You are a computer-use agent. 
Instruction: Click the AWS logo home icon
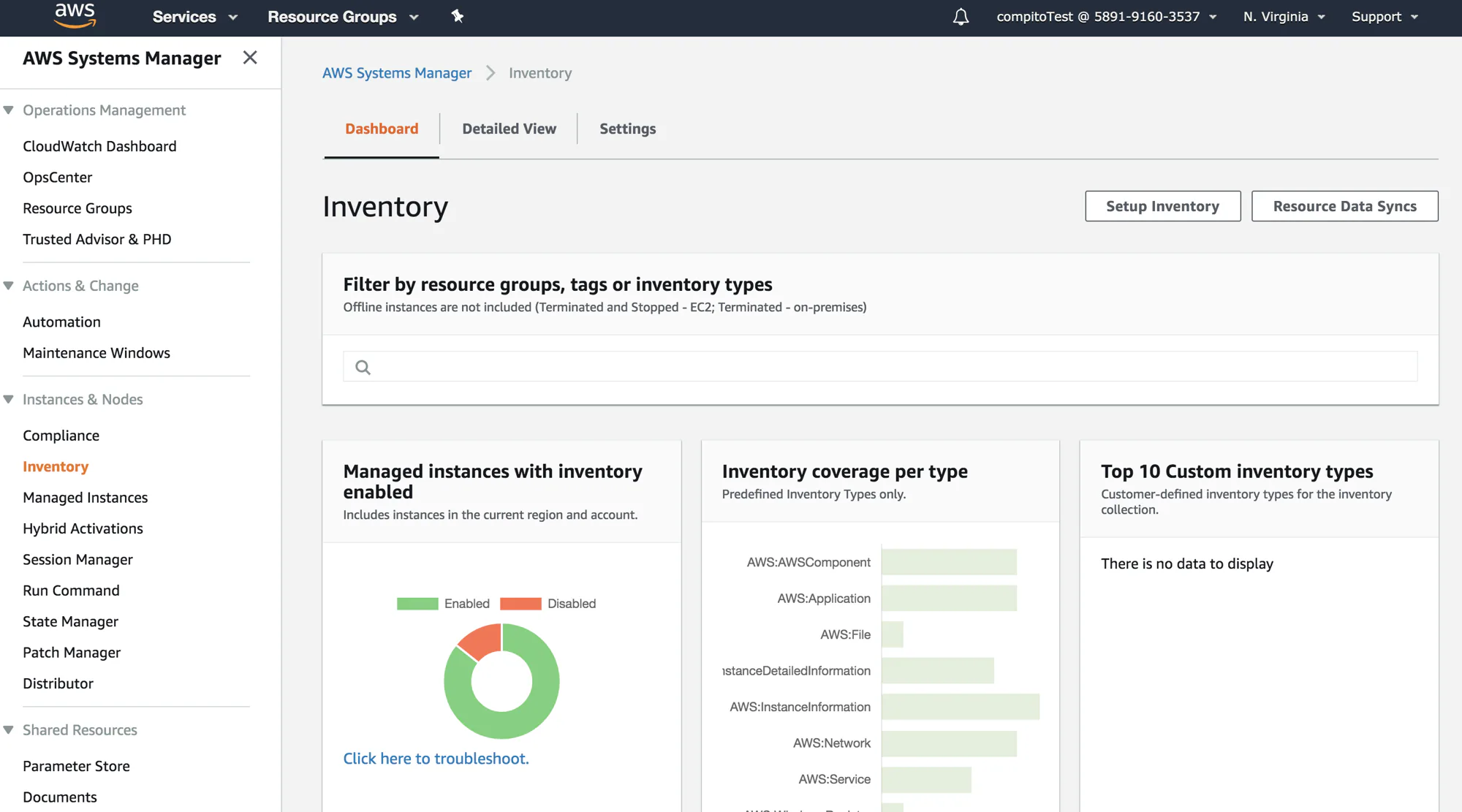tap(75, 15)
